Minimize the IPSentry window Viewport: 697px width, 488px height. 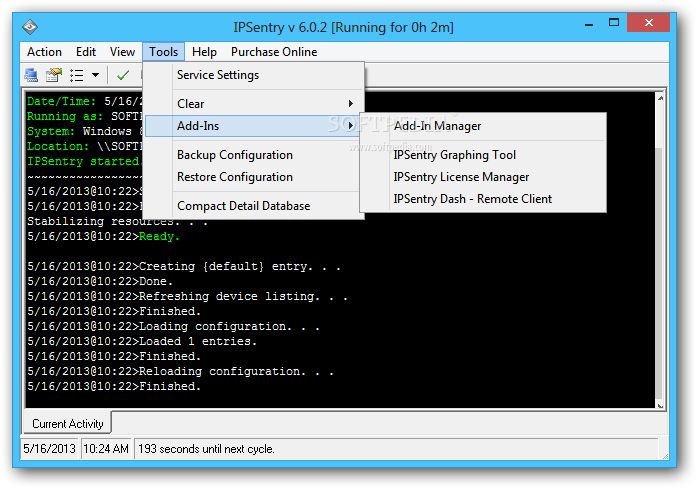click(589, 24)
